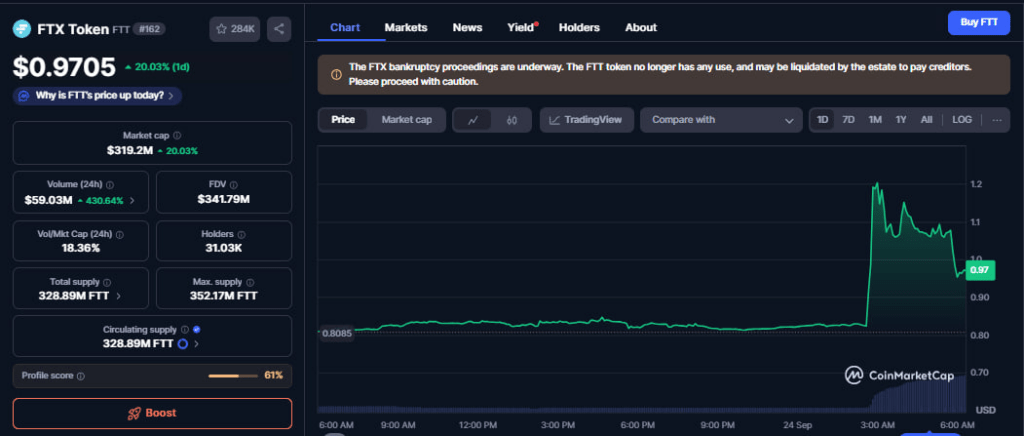This screenshot has height=436, width=1024.
Task: Click the FTX Token logo icon
Action: tap(22, 29)
